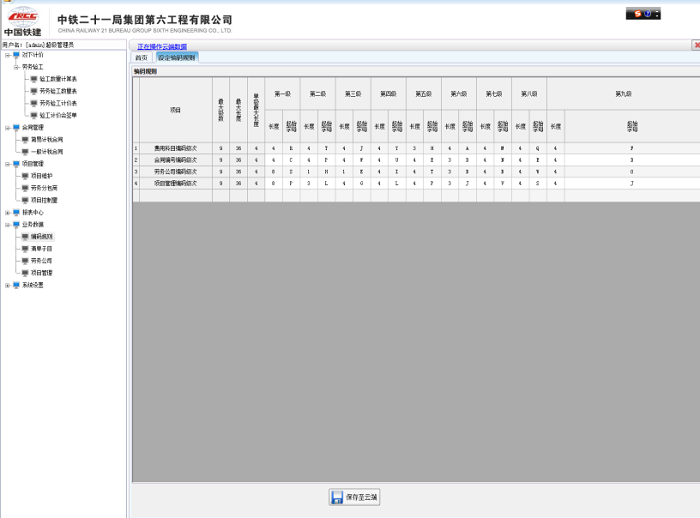Viewport: 700px width, 518px height.
Task: Expand the 报表中心 tree node
Action: [x=6, y=212]
